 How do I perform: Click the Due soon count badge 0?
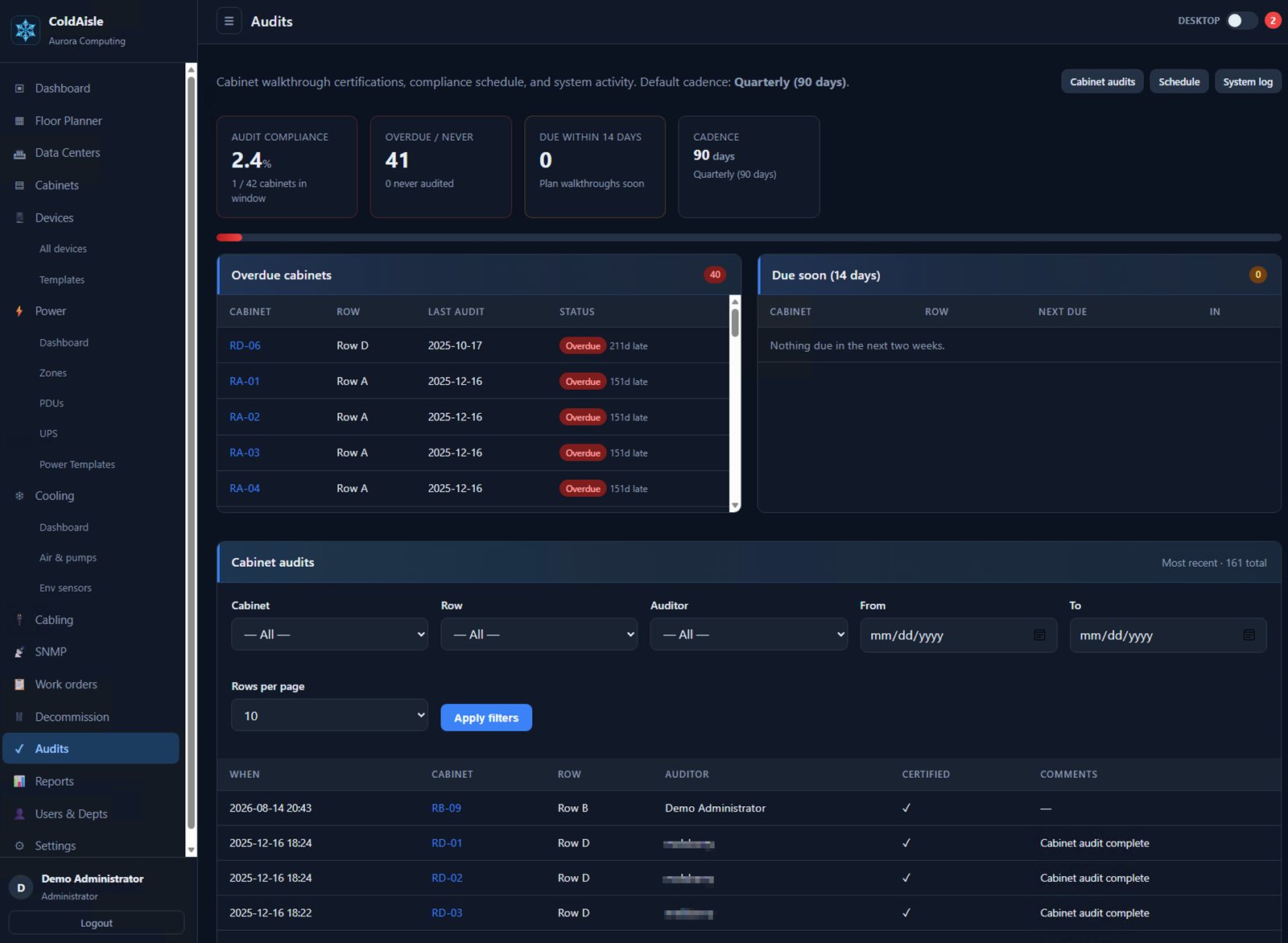click(x=1257, y=275)
